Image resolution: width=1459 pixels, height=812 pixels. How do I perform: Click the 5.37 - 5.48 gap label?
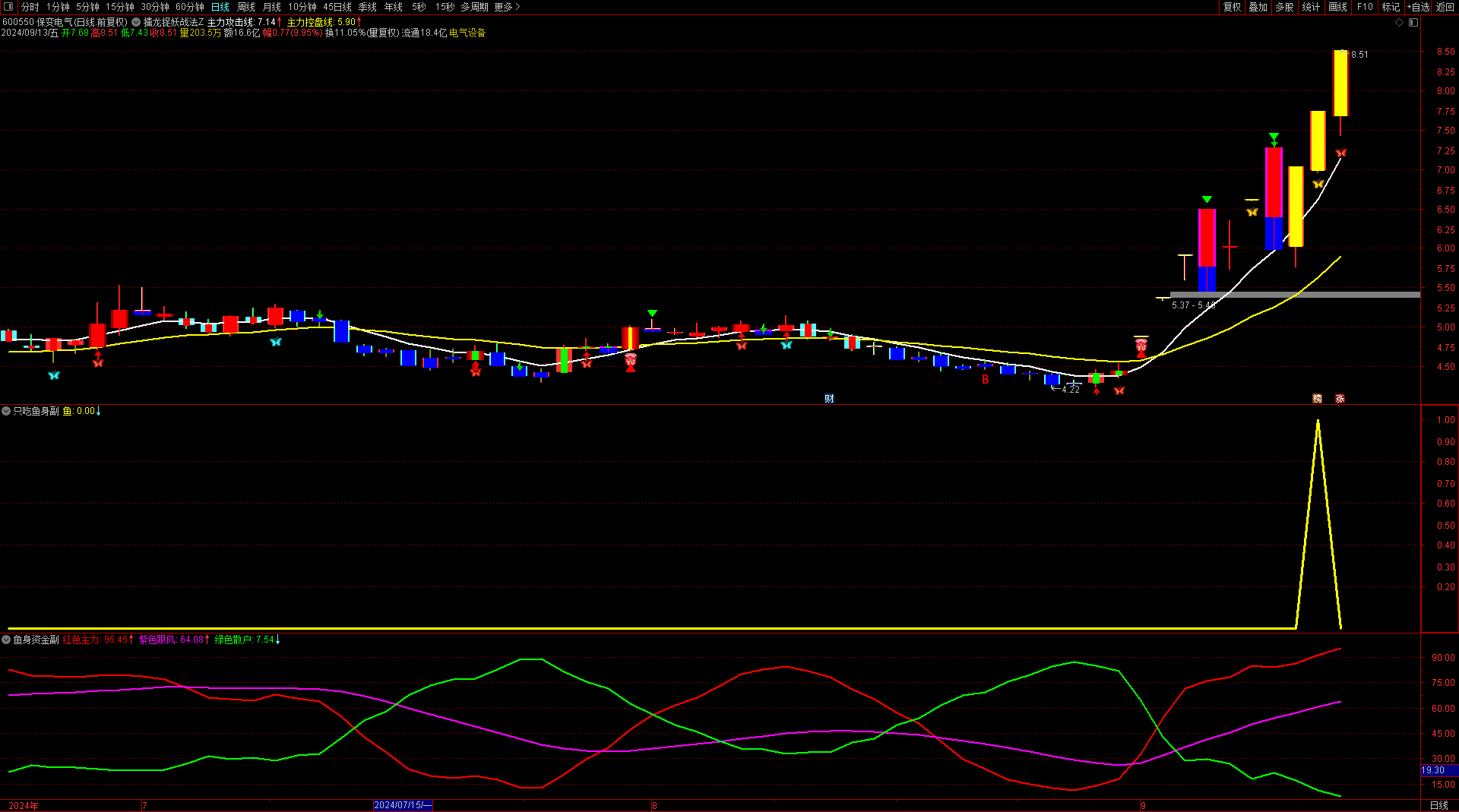(x=1193, y=305)
